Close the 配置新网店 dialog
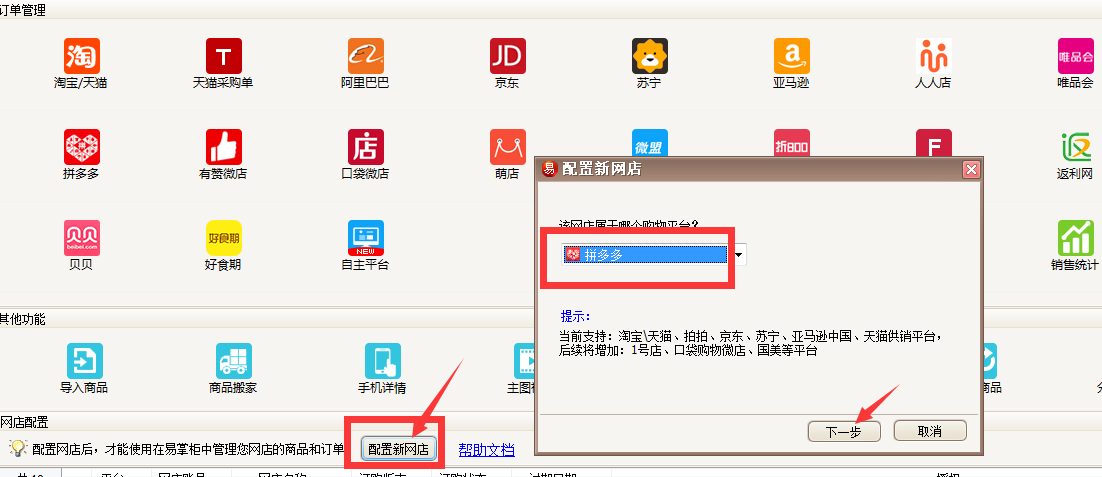1102x477 pixels. coord(971,169)
